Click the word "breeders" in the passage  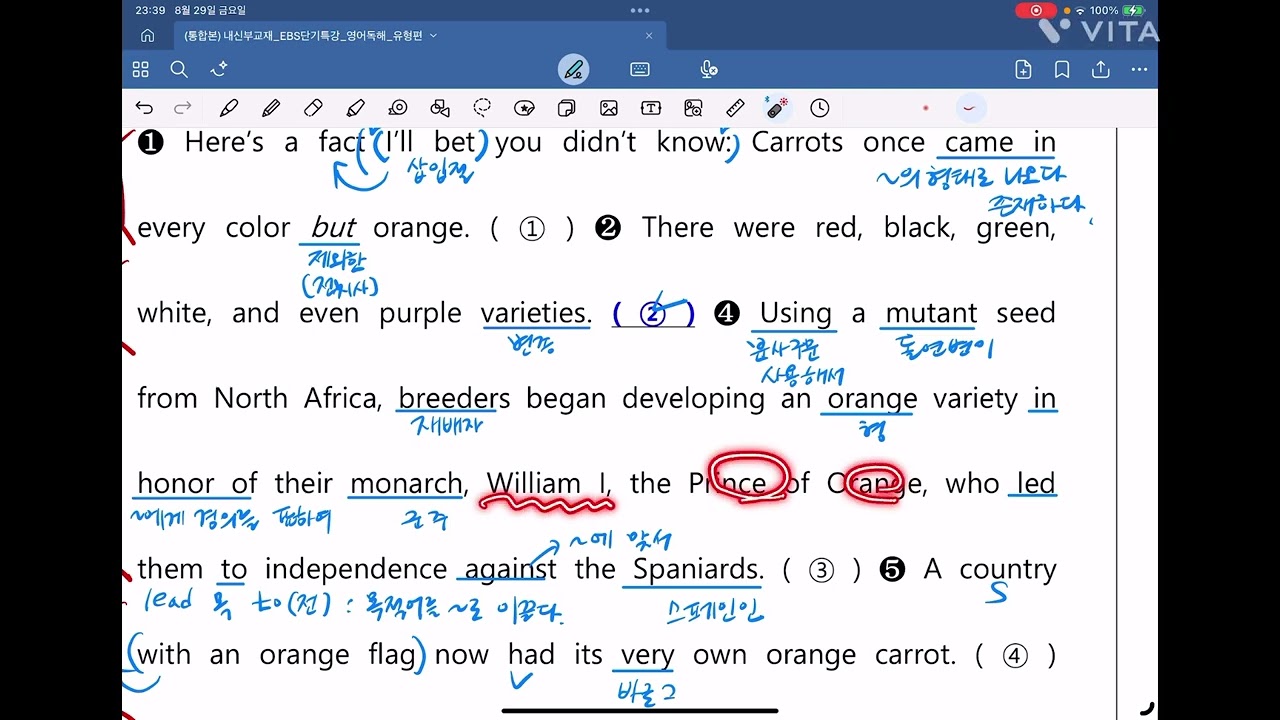454,398
